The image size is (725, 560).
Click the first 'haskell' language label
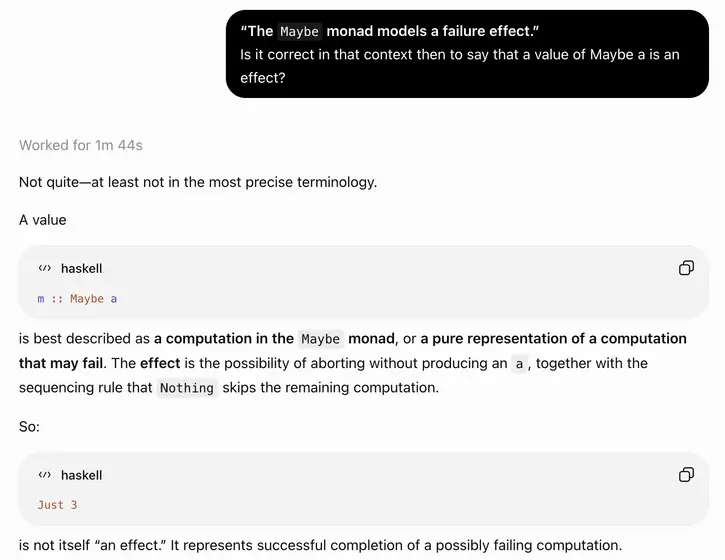81,269
